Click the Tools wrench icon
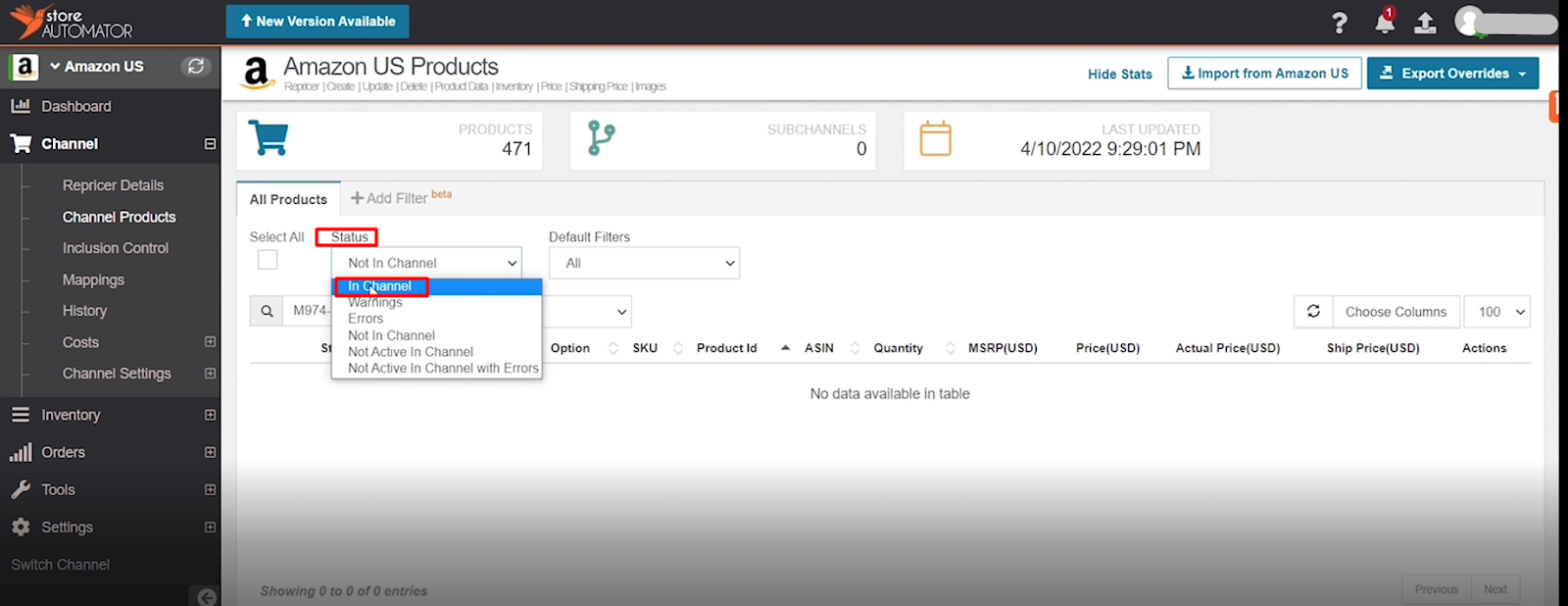The image size is (1568, 606). 21,489
